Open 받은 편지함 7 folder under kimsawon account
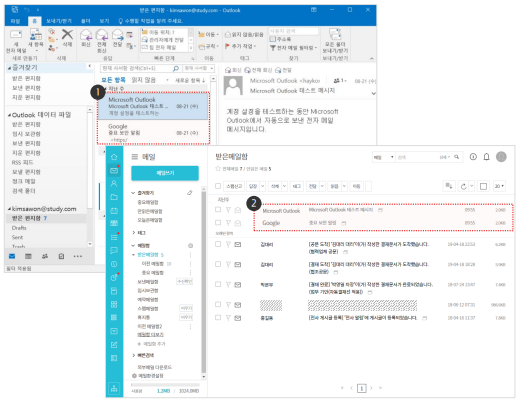The width and height of the screenshot is (521, 404). [46, 218]
